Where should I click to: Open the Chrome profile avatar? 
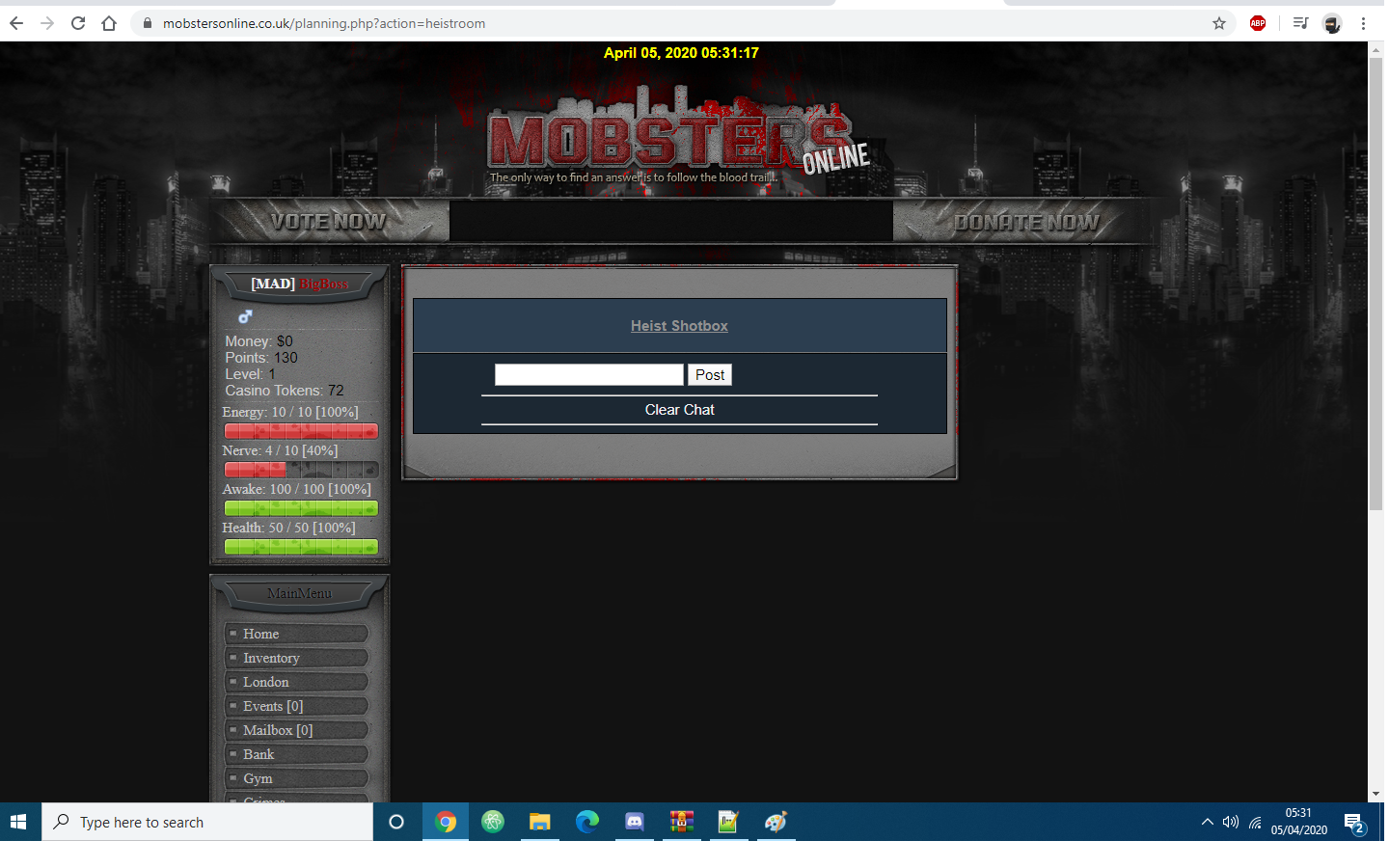(1332, 23)
